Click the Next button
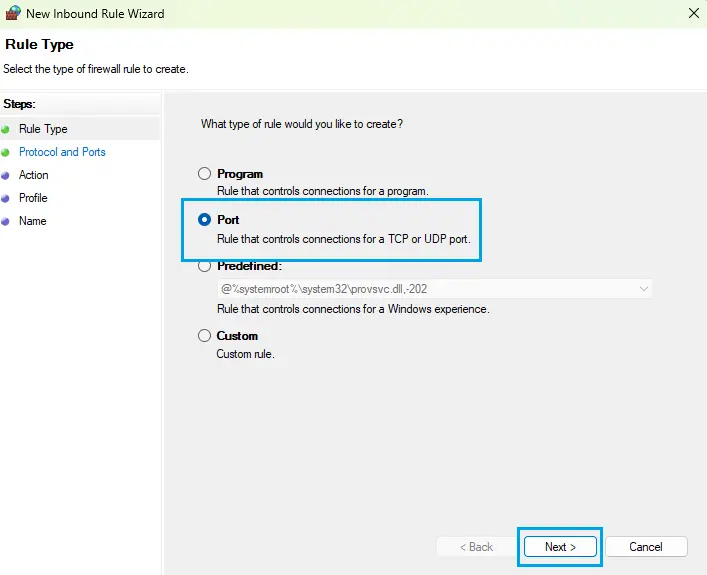Screen dimensions: 707x575 coord(560,547)
